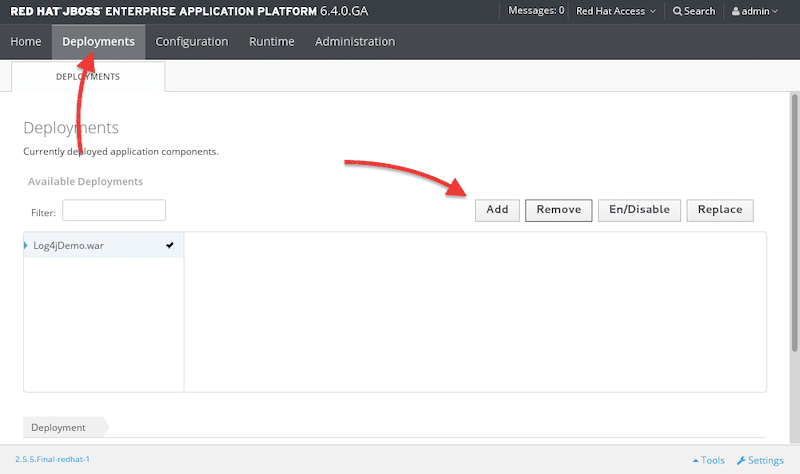The height and width of the screenshot is (474, 800).
Task: Go to the Configuration tab
Action: (x=192, y=42)
